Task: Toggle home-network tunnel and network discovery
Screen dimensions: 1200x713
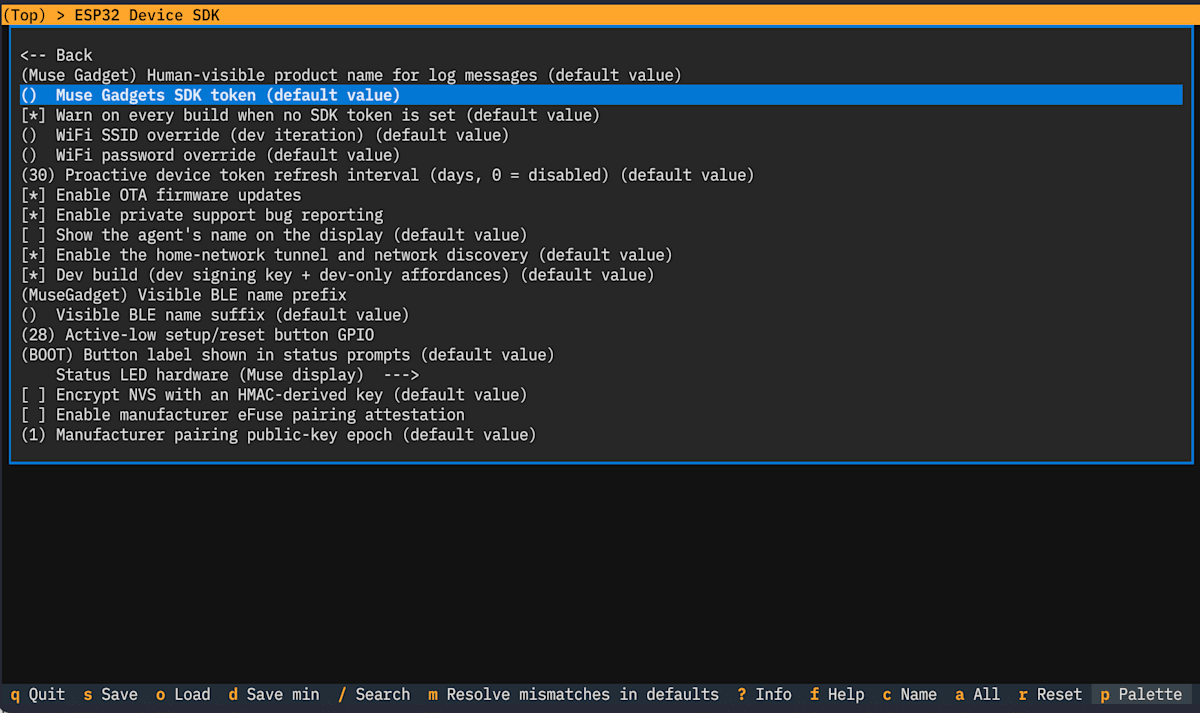Action: (347, 255)
